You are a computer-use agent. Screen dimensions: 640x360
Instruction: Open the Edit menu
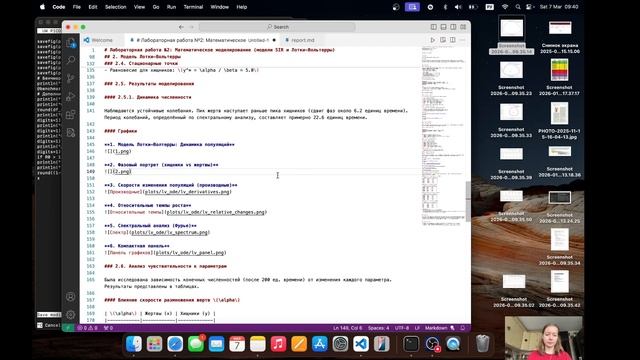pos(93,7)
